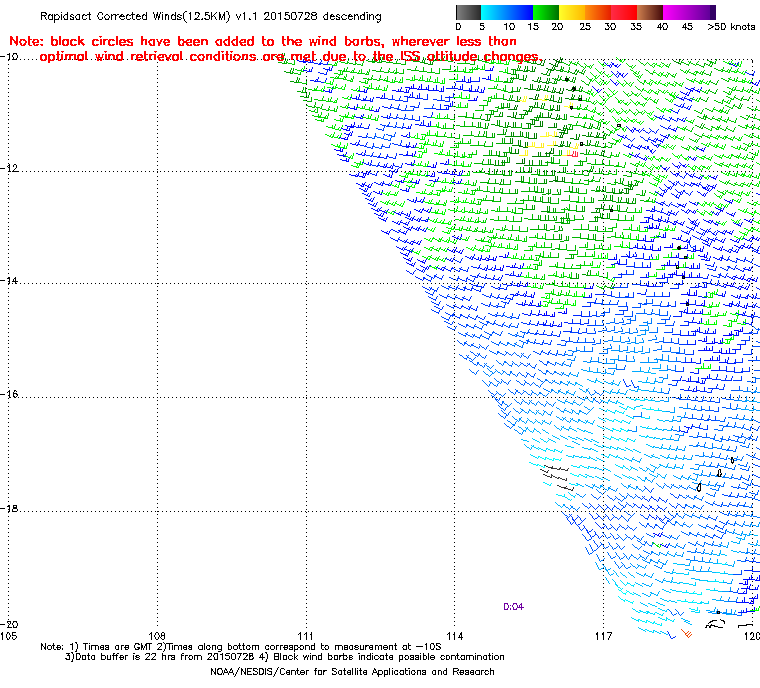
Task: Click the '108' longitude axis label
Action: click(157, 636)
